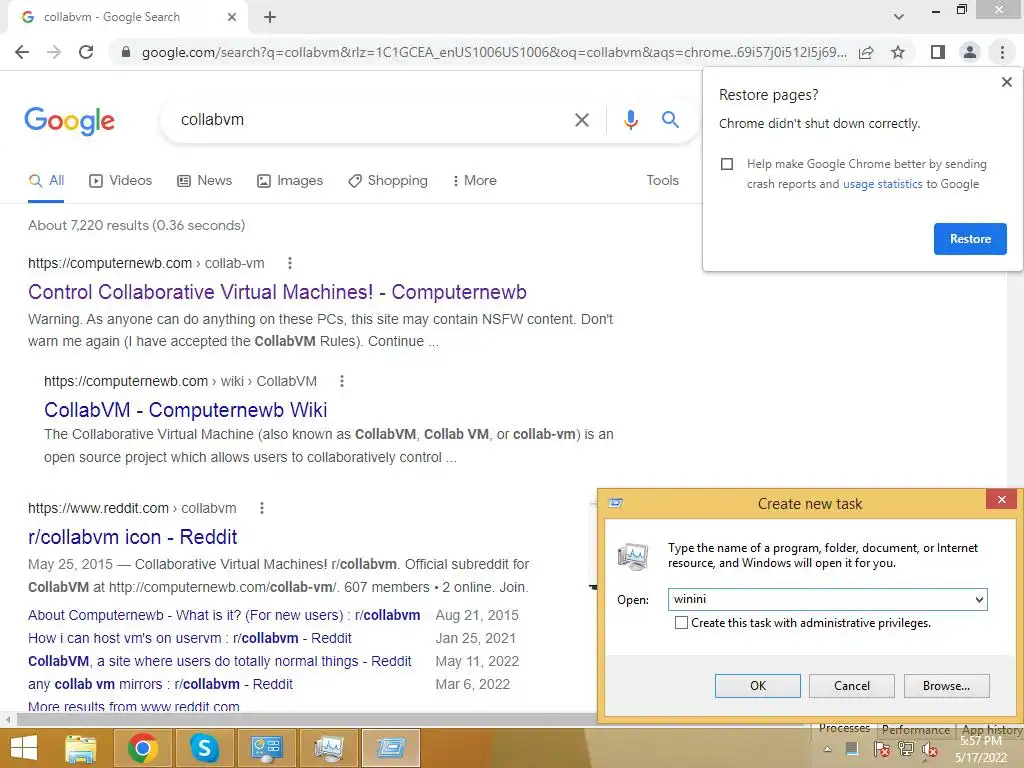The image size is (1024, 768).
Task: Switch to Images results tab
Action: coord(290,181)
